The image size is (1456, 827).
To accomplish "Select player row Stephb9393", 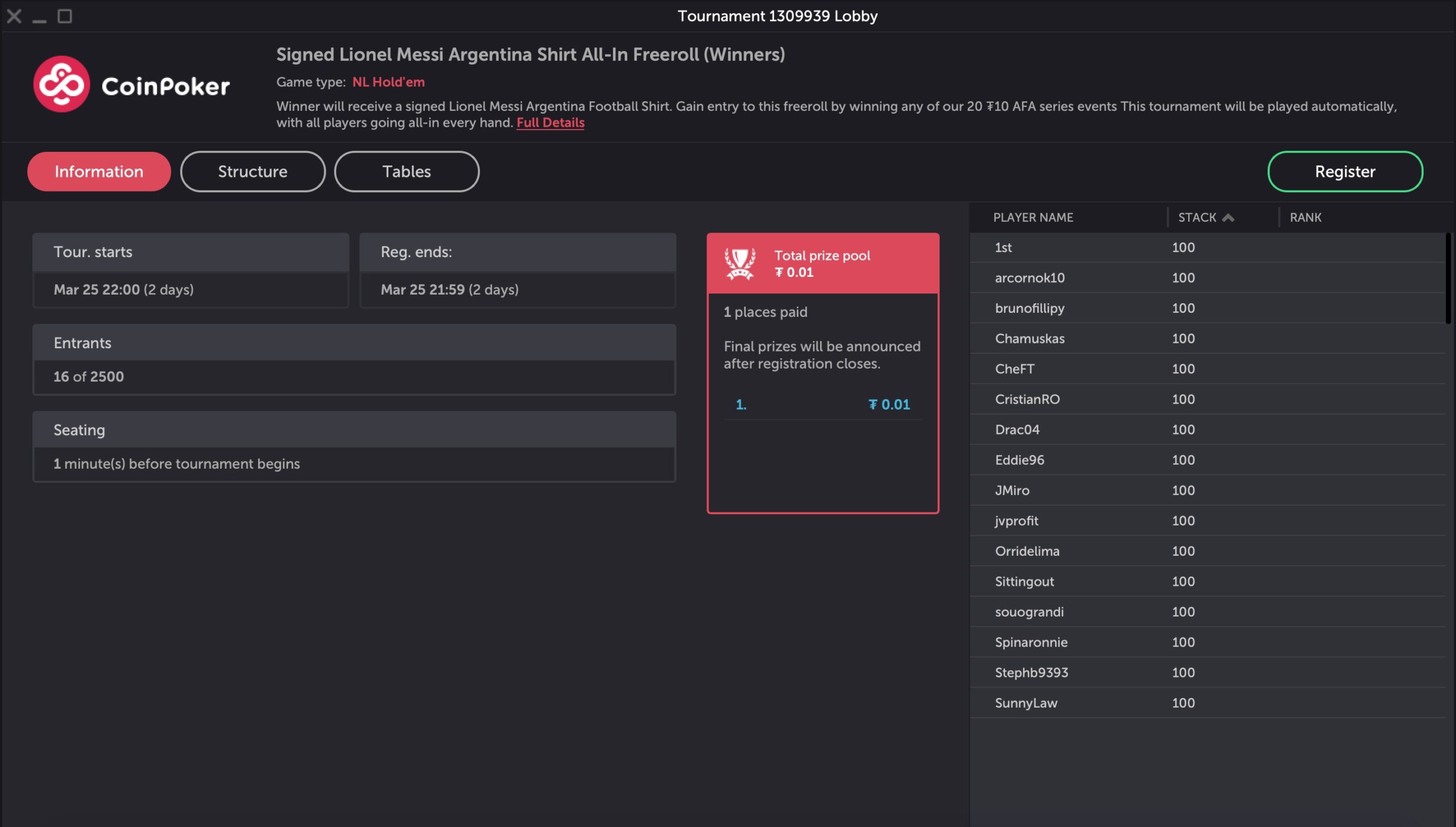I will [x=1207, y=672].
